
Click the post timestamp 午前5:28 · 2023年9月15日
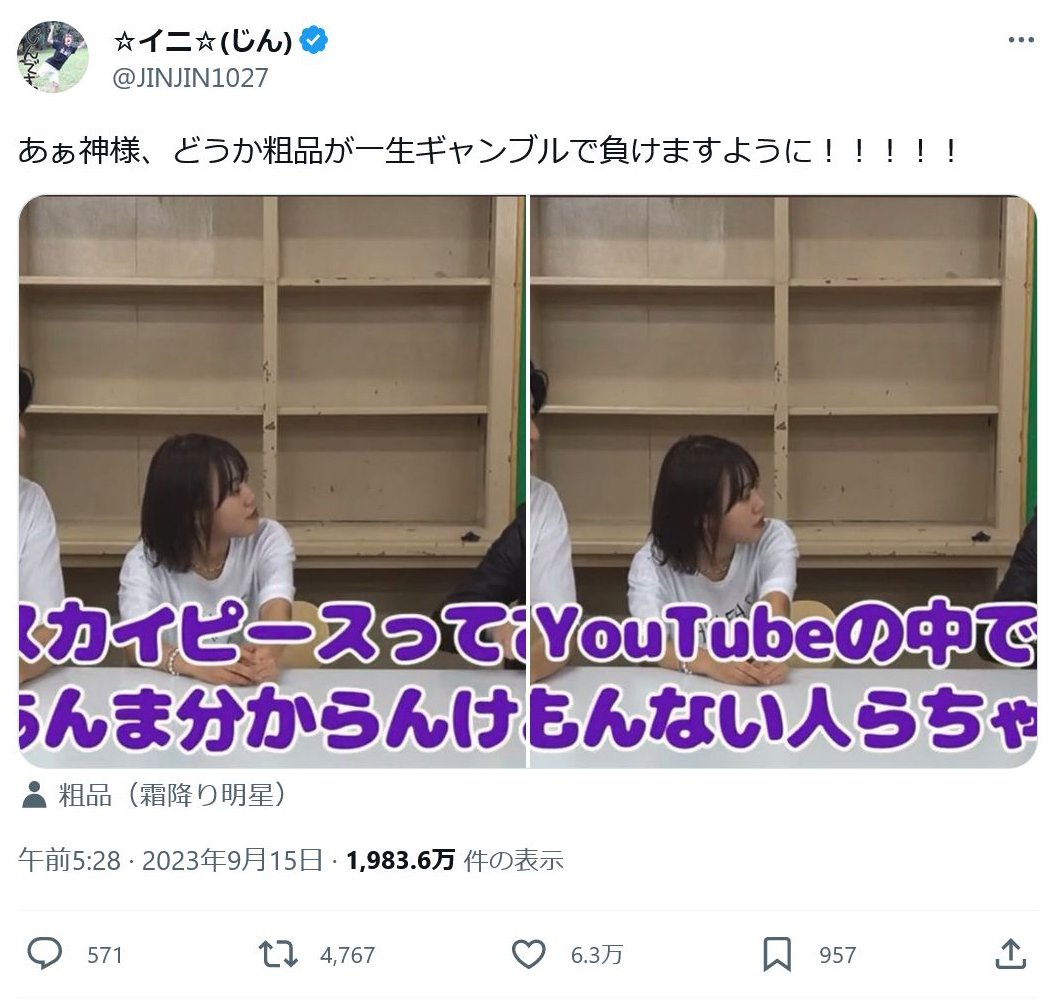(x=171, y=860)
